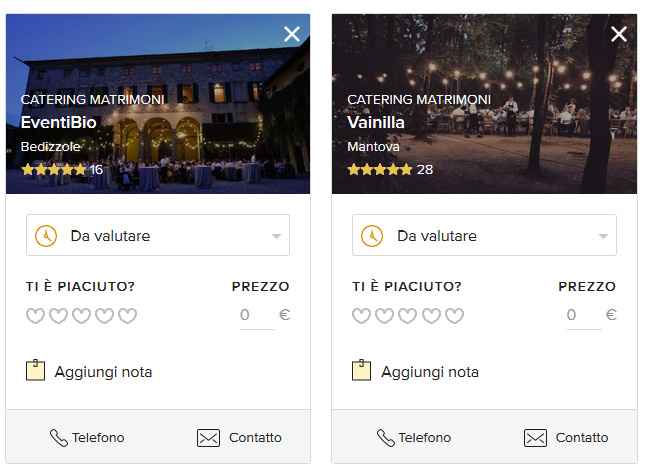This screenshot has width=664, height=475.
Task: Click the envelope icon under Vainilla
Action: [535, 438]
